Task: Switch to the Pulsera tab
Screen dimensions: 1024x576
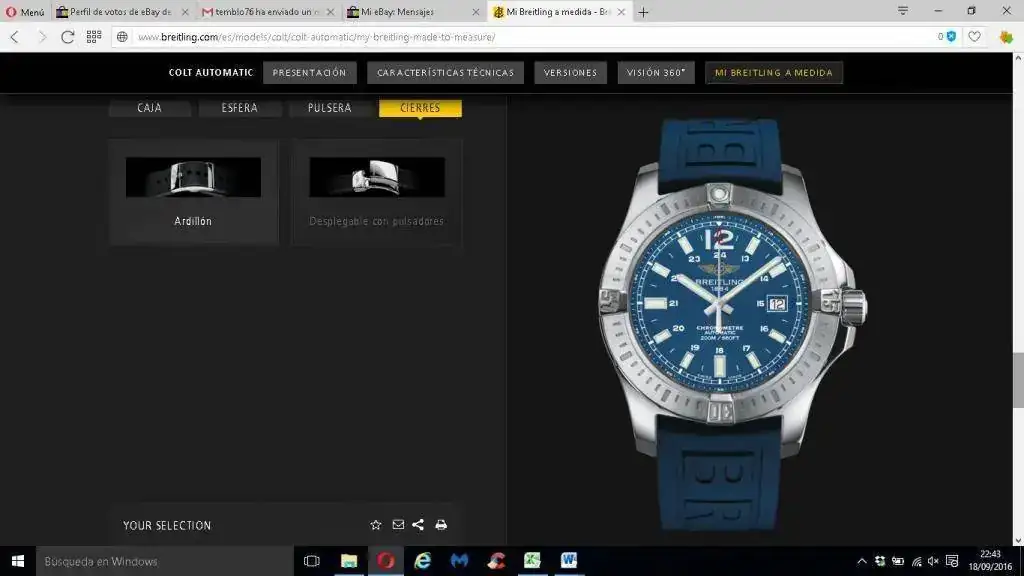Action: 329,108
